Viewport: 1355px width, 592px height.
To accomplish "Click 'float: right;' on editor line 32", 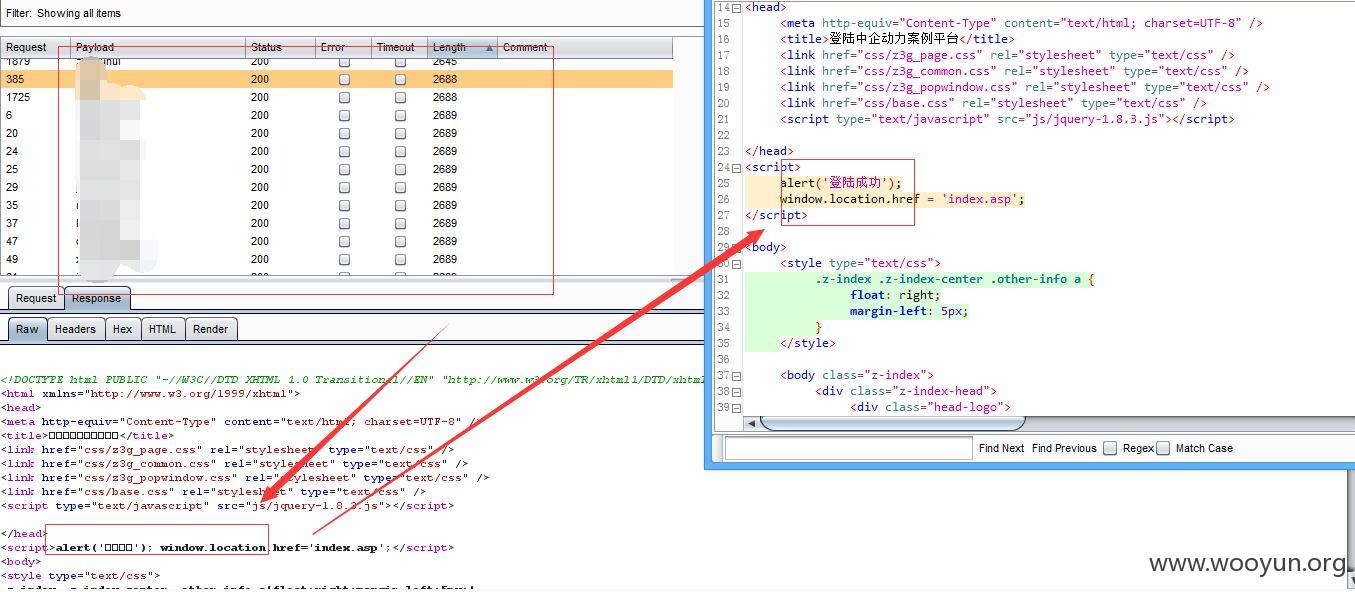I will pyautogui.click(x=895, y=295).
